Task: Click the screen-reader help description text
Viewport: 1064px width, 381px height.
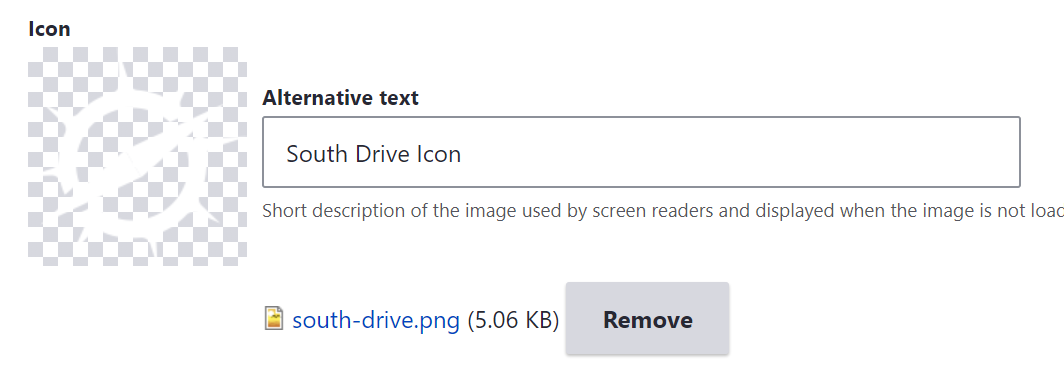Action: 663,211
